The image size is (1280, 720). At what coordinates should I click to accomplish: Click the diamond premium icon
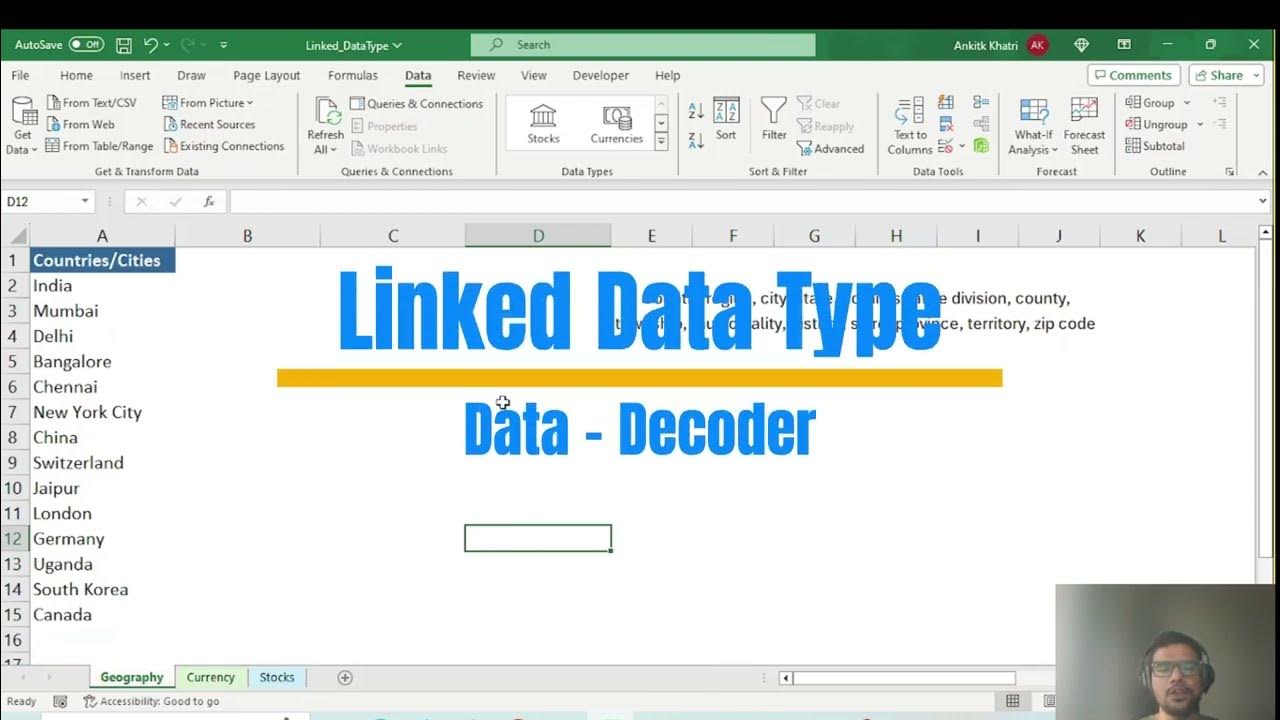click(x=1081, y=45)
